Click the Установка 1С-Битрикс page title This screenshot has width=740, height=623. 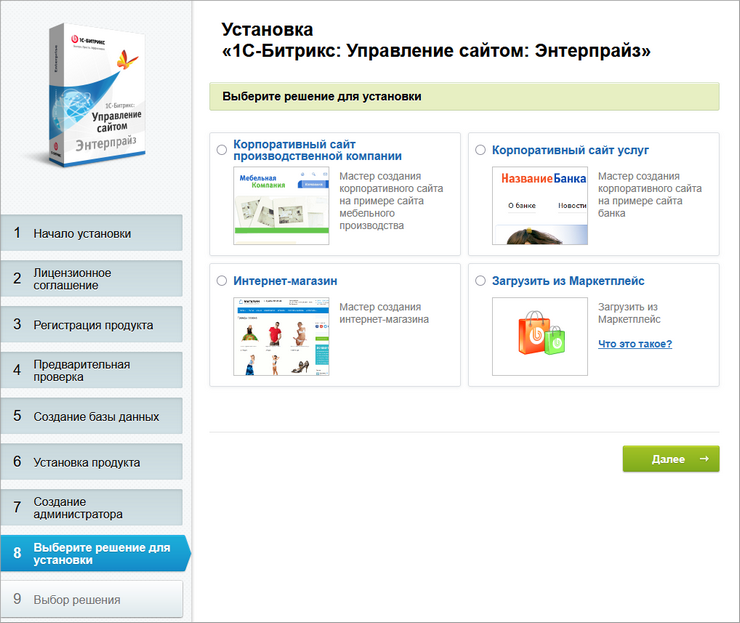436,40
